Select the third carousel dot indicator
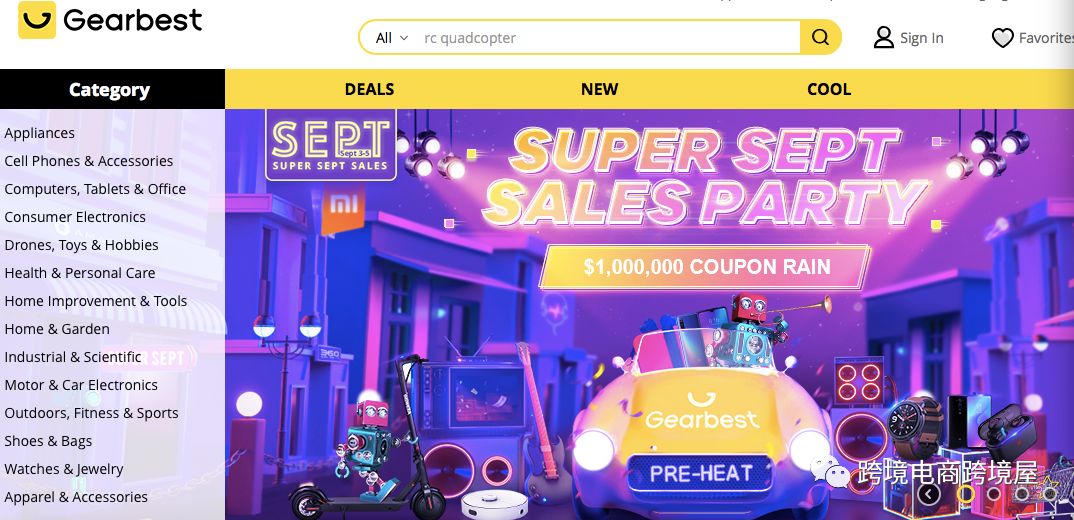The image size is (1074, 520). 1021,493
